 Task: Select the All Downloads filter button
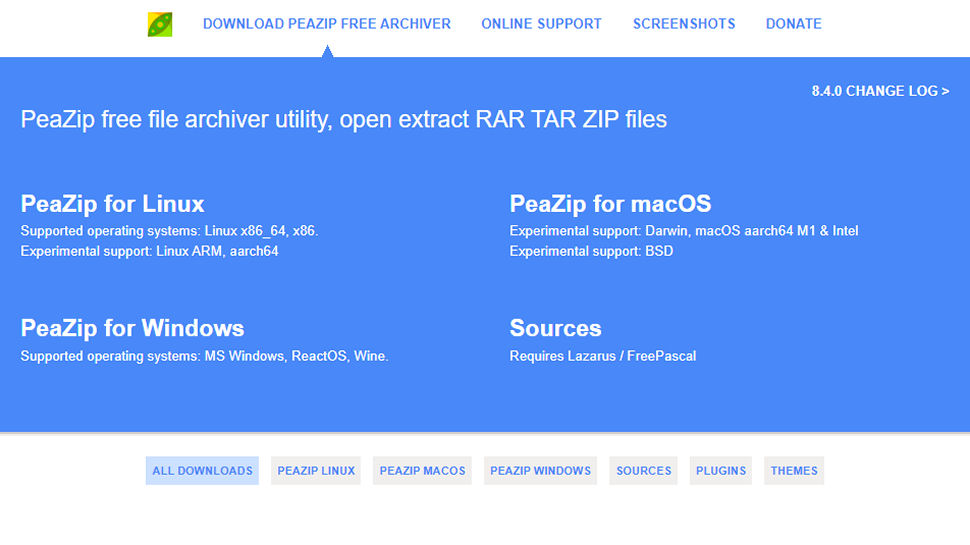(202, 471)
